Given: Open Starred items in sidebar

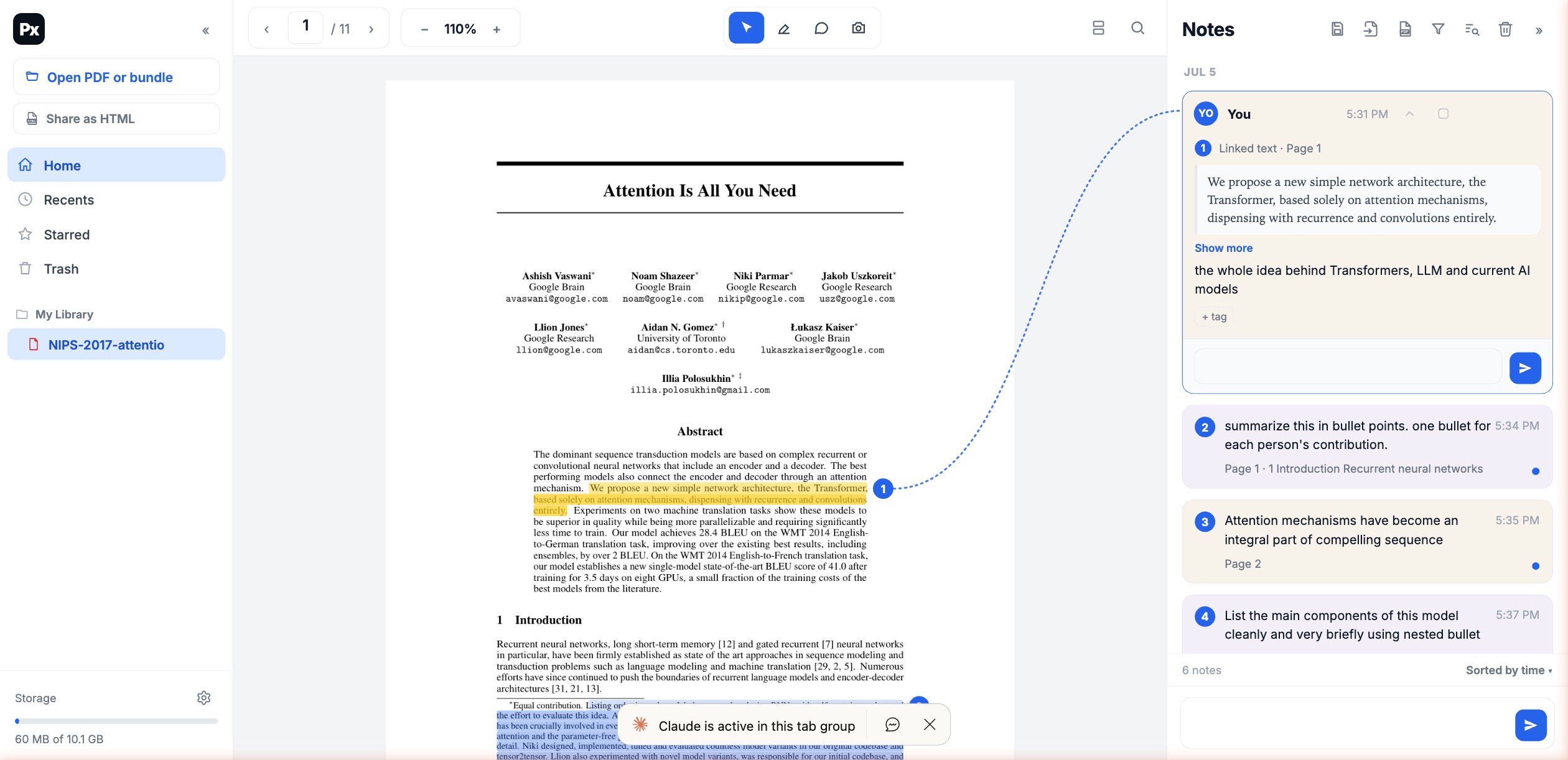Looking at the screenshot, I should point(116,234).
